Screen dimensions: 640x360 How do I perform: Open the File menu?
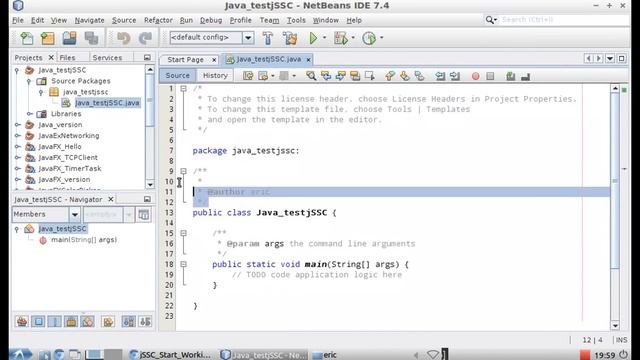pos(18,20)
